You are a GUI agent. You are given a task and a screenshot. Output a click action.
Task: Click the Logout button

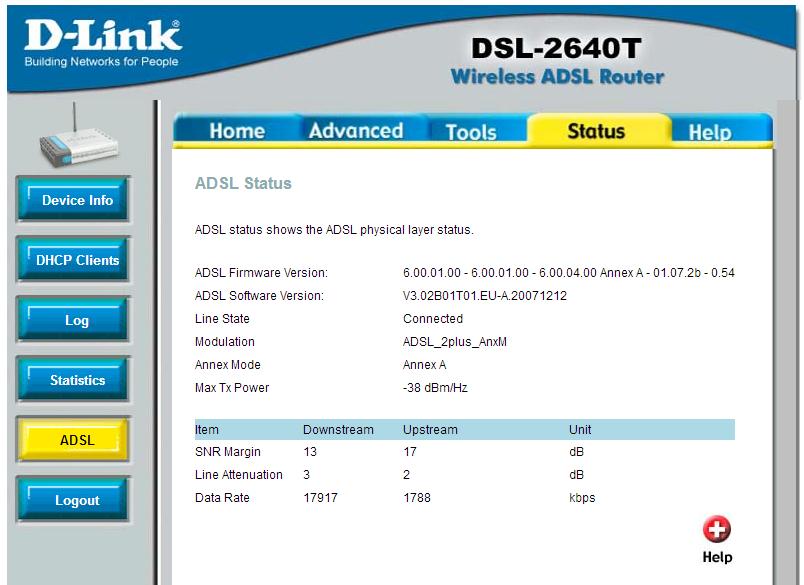point(73,499)
